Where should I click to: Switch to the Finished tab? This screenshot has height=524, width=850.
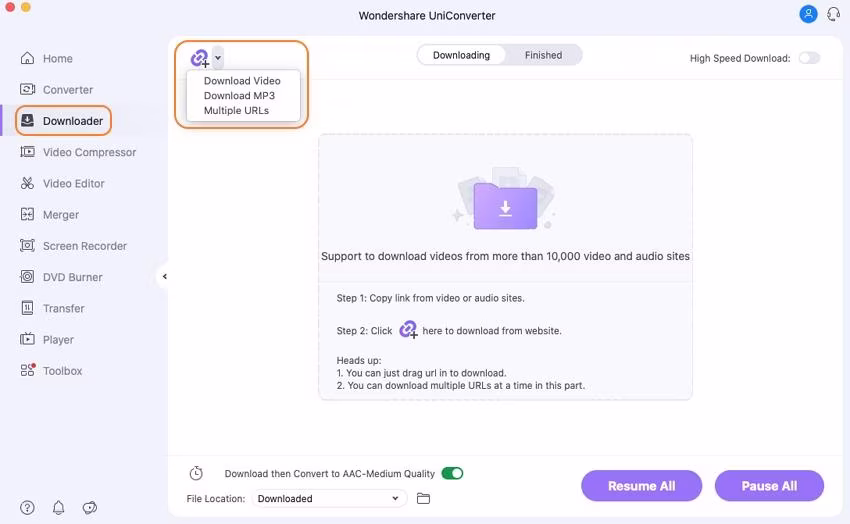543,55
